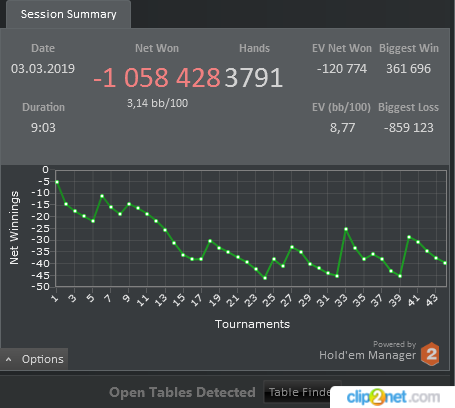
Task: Click the Open Tables Detected label
Action: [182, 392]
